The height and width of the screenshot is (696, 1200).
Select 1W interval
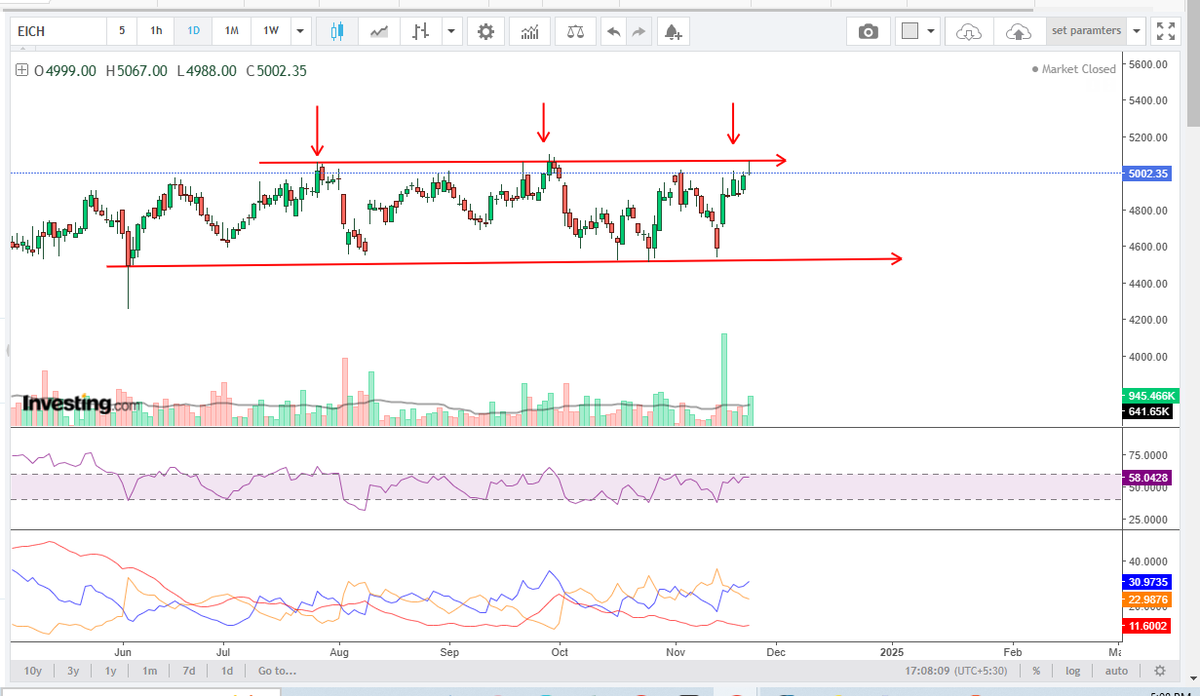(271, 31)
